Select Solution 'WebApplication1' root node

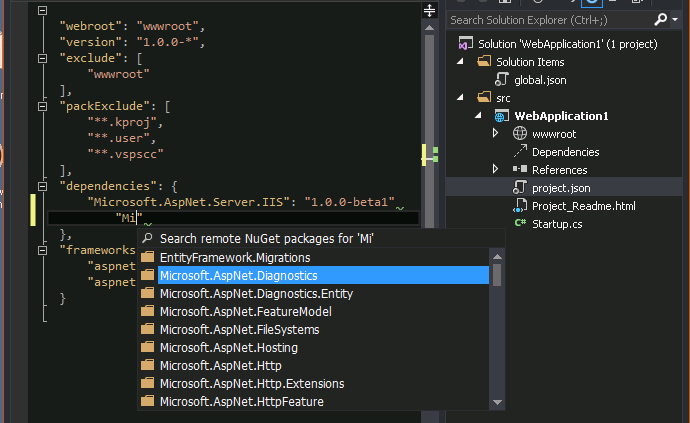click(568, 44)
